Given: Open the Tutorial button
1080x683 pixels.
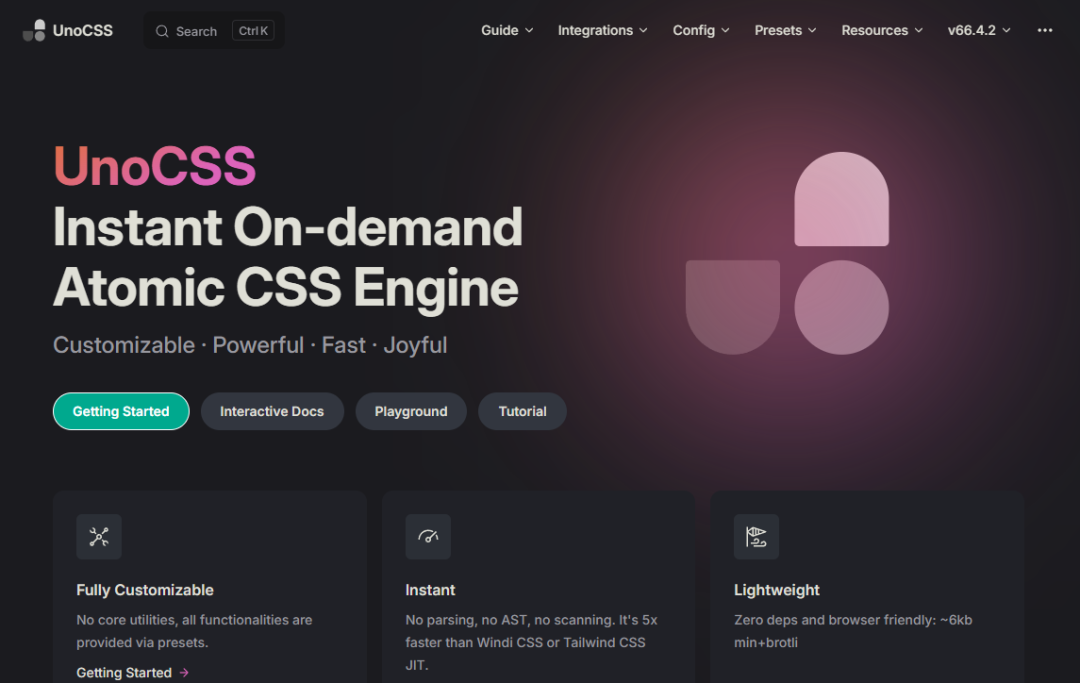Looking at the screenshot, I should pyautogui.click(x=523, y=411).
